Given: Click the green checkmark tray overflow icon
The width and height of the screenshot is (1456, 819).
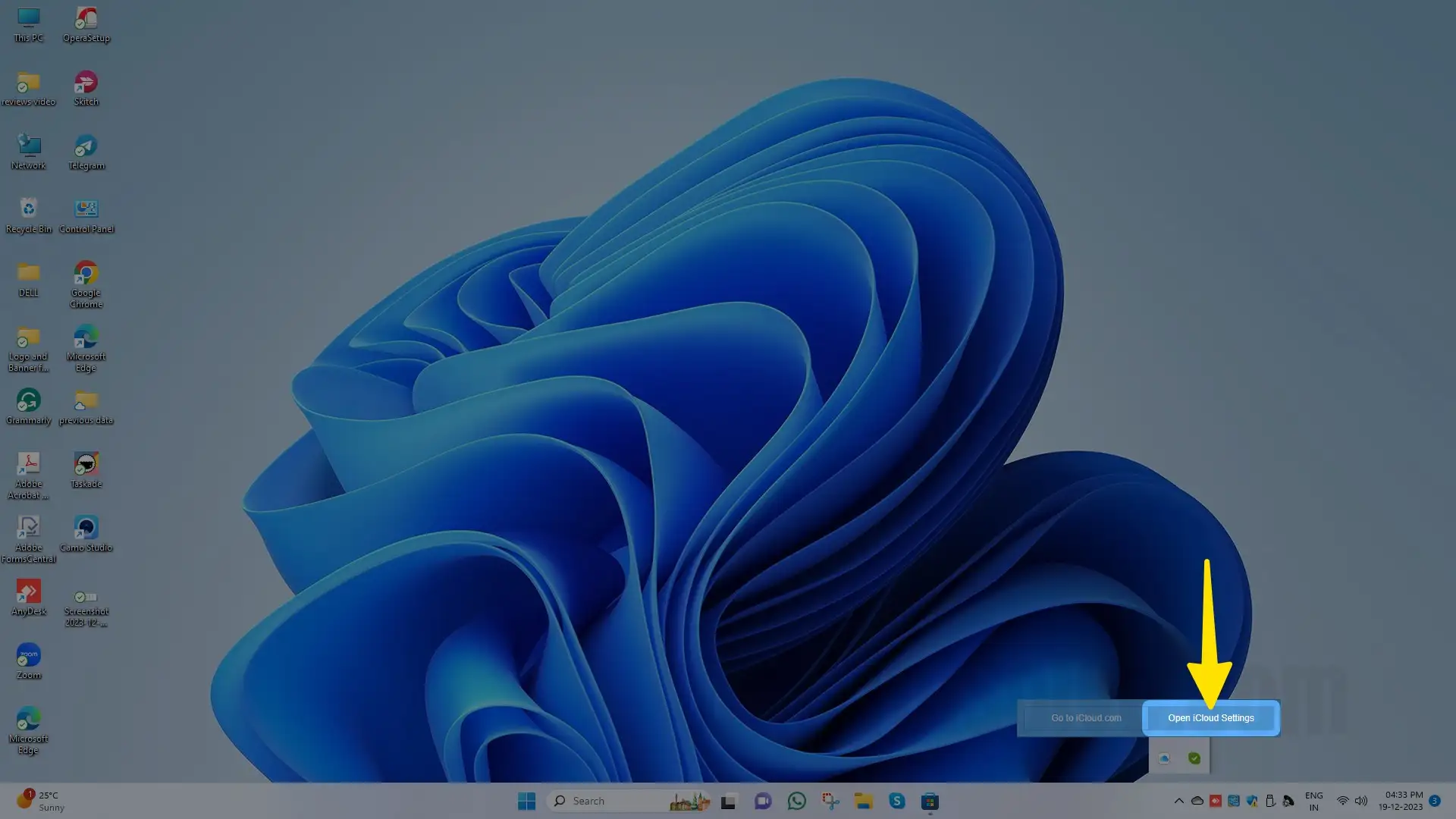Looking at the screenshot, I should (1194, 758).
